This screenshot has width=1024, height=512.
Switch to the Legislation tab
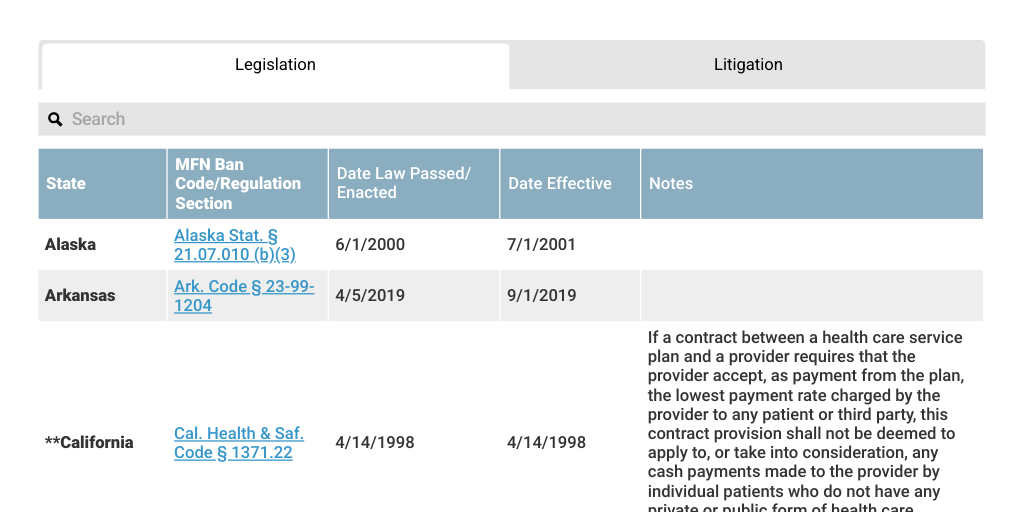[x=275, y=65]
